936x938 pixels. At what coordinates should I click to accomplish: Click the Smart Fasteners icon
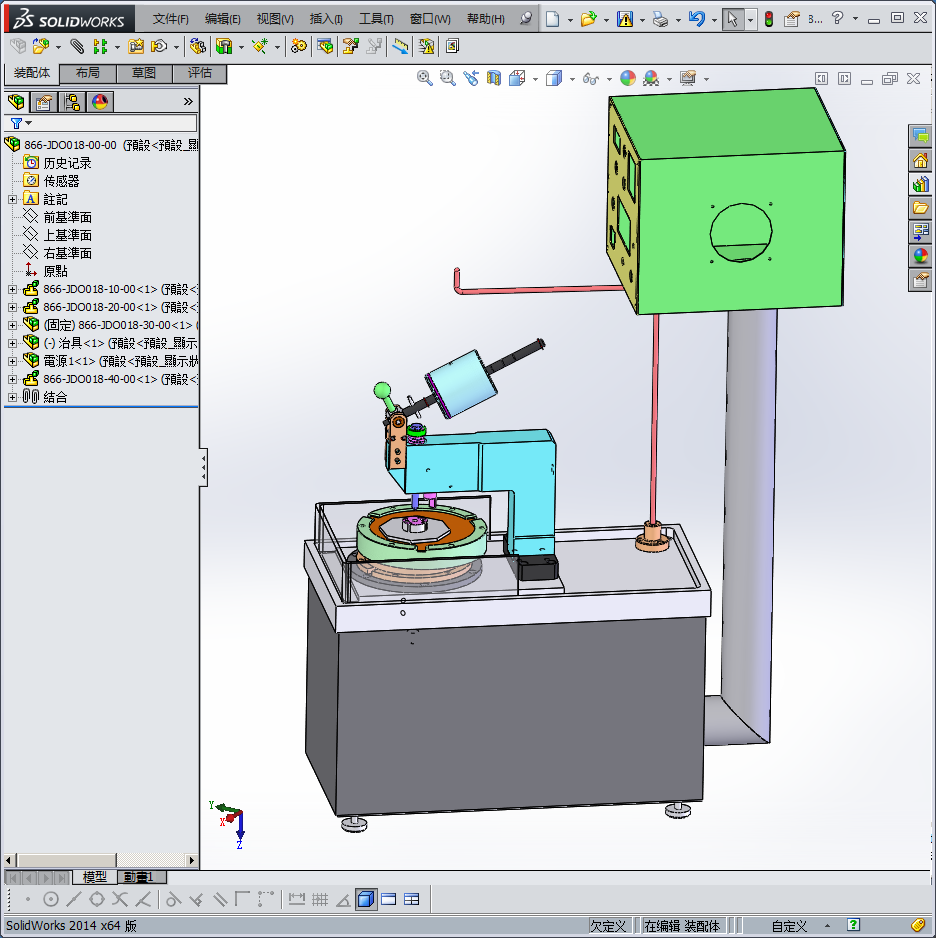(x=136, y=46)
